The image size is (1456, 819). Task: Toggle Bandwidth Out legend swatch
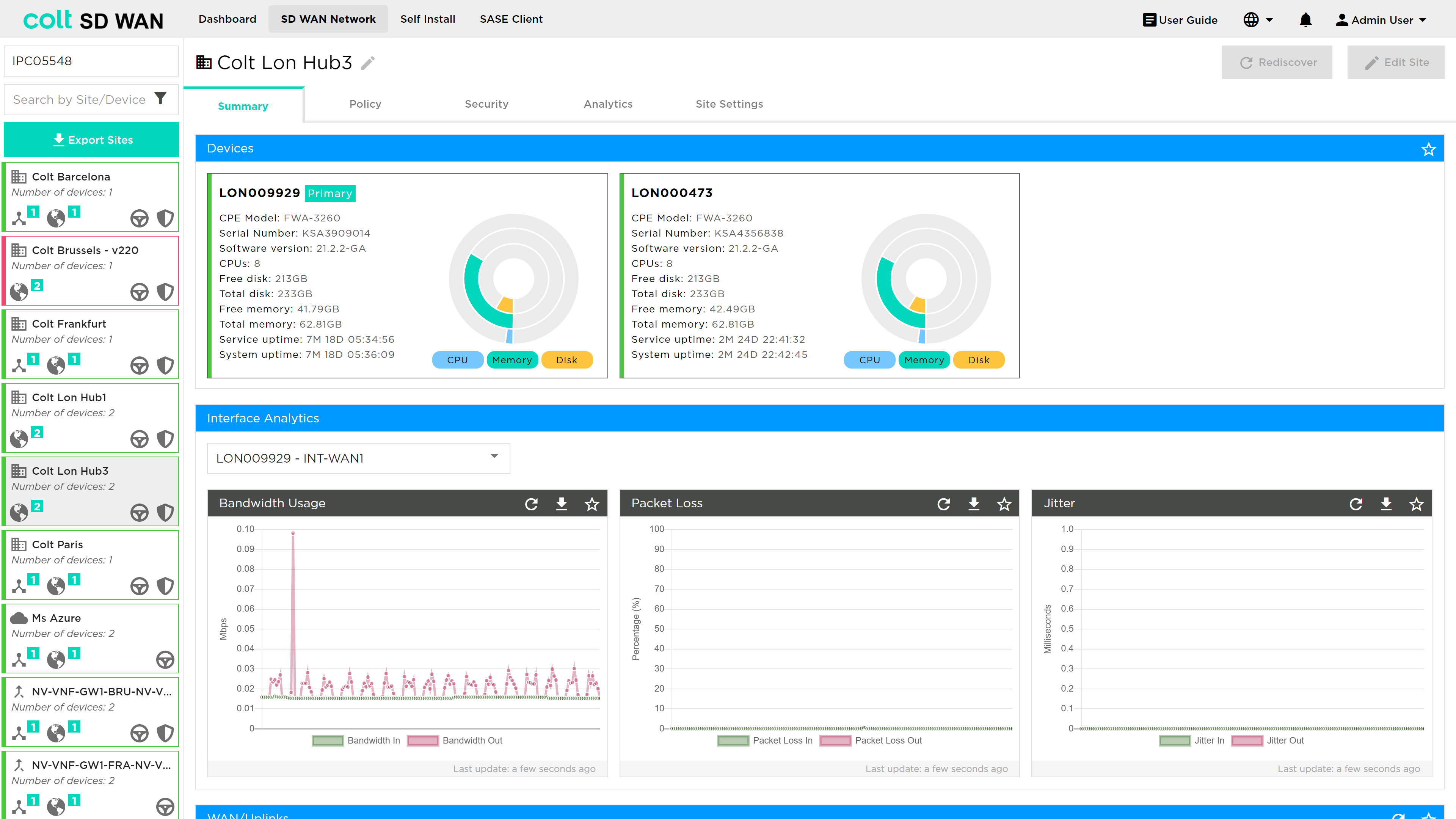pos(423,741)
